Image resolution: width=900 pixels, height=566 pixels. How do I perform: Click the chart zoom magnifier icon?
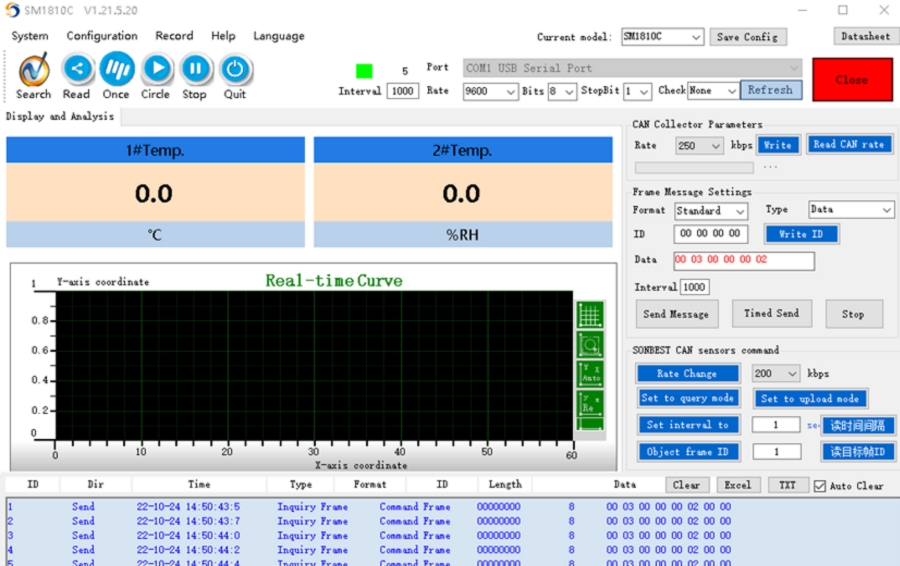(x=590, y=345)
